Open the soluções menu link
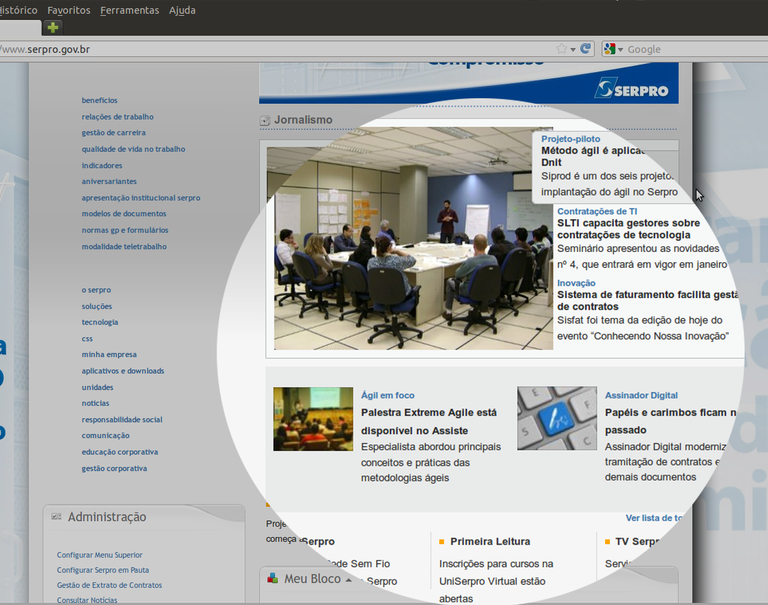The height and width of the screenshot is (605, 768). (x=96, y=306)
